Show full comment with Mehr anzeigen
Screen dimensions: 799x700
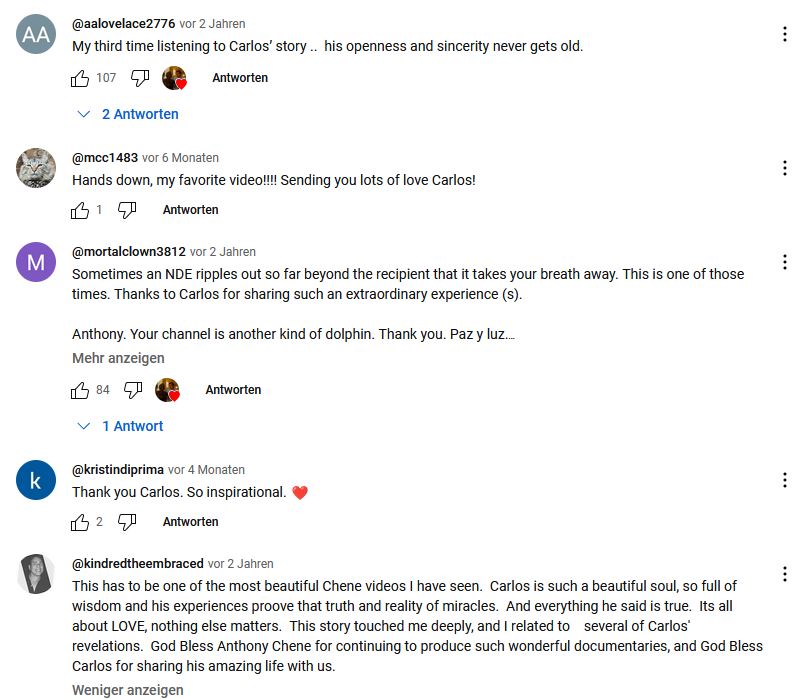pos(118,358)
